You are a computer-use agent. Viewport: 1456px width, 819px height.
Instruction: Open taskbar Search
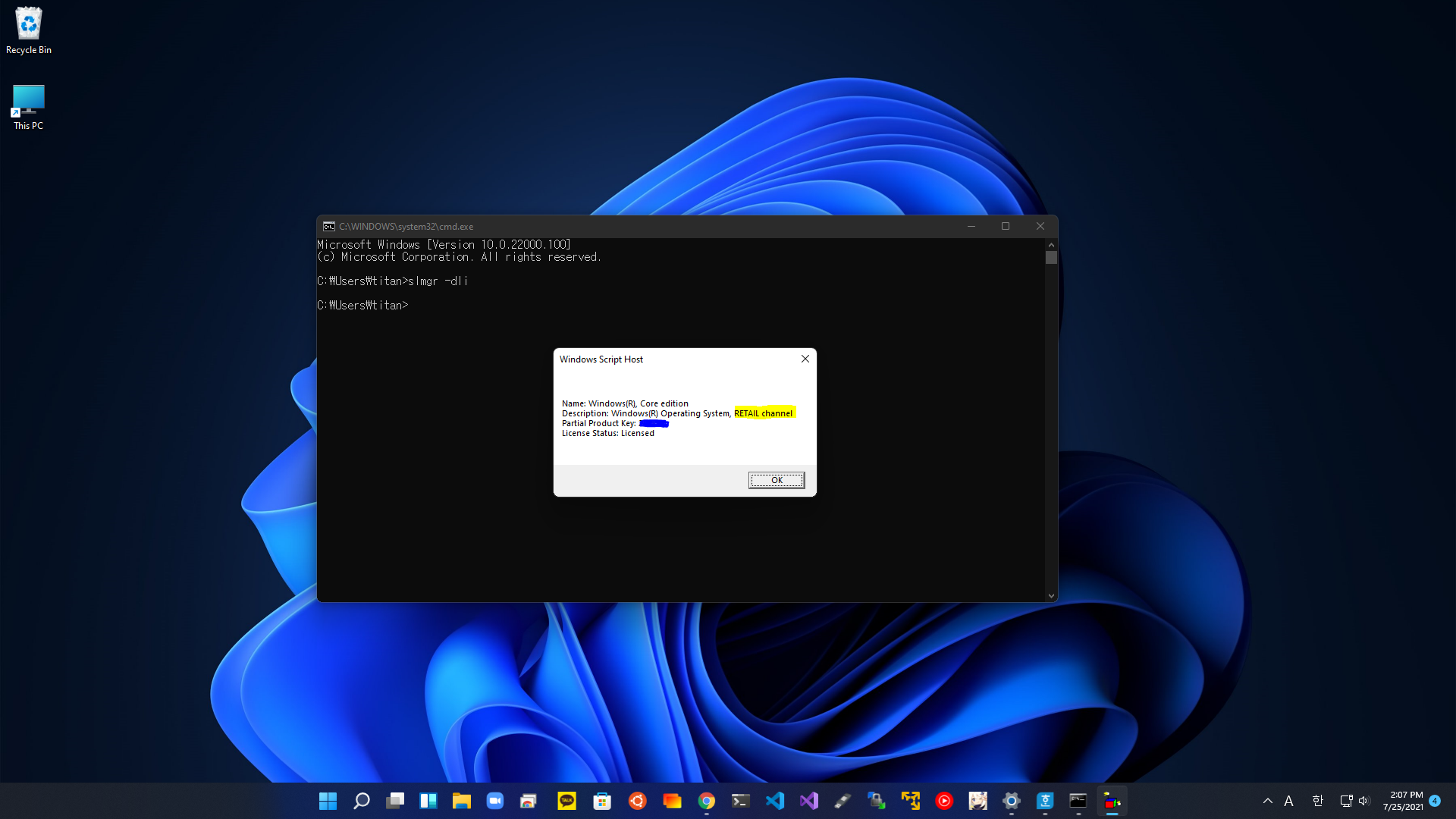(362, 801)
